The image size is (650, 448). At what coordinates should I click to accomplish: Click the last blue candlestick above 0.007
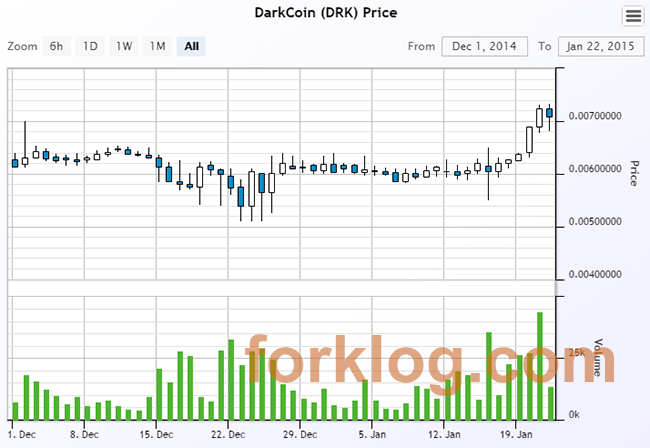click(550, 113)
